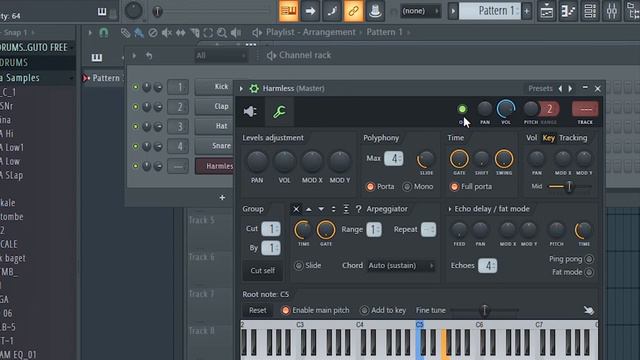
Task: Open the All channel filter dropdown
Action: (220, 56)
